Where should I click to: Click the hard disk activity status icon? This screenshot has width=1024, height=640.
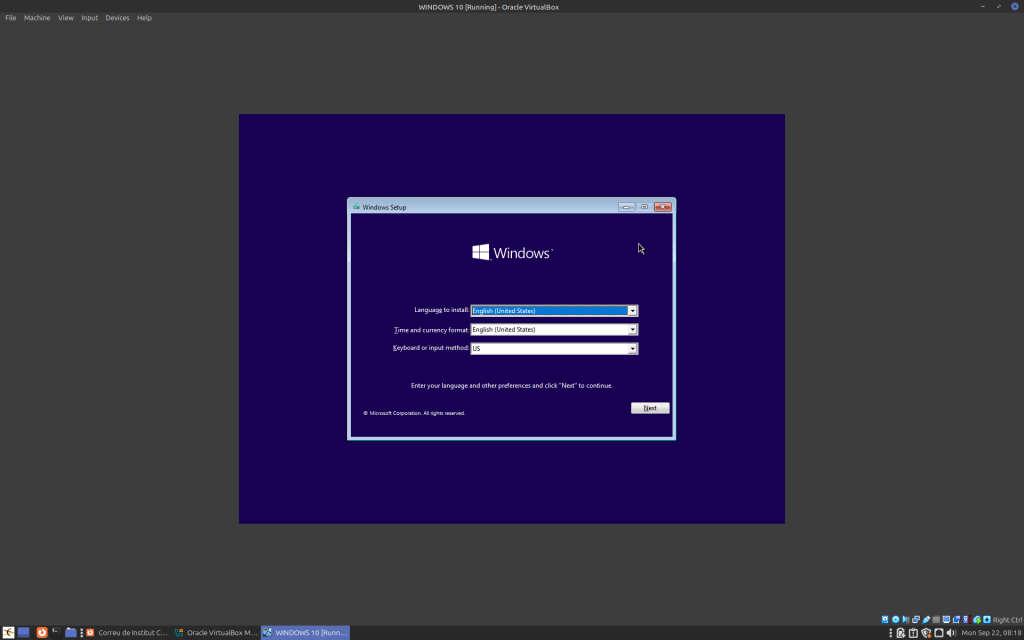click(x=886, y=620)
